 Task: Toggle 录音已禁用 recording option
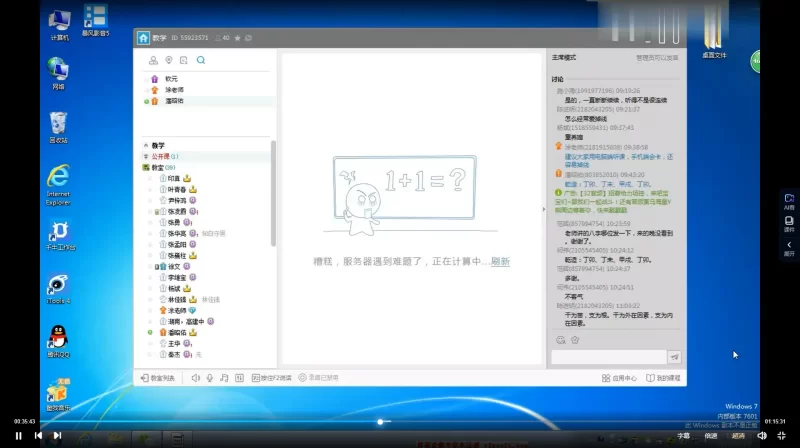[320, 378]
